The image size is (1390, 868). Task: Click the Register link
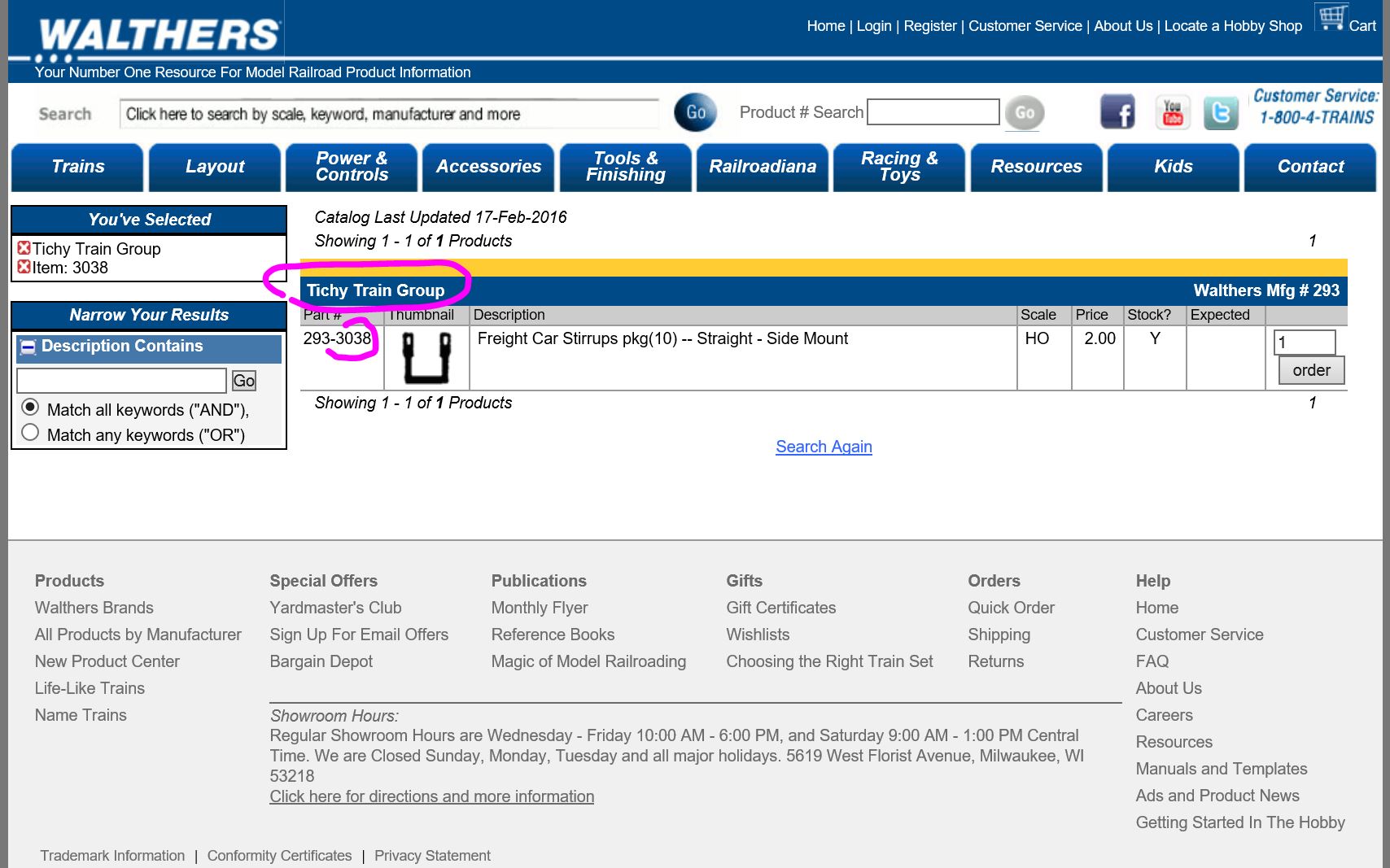click(930, 26)
